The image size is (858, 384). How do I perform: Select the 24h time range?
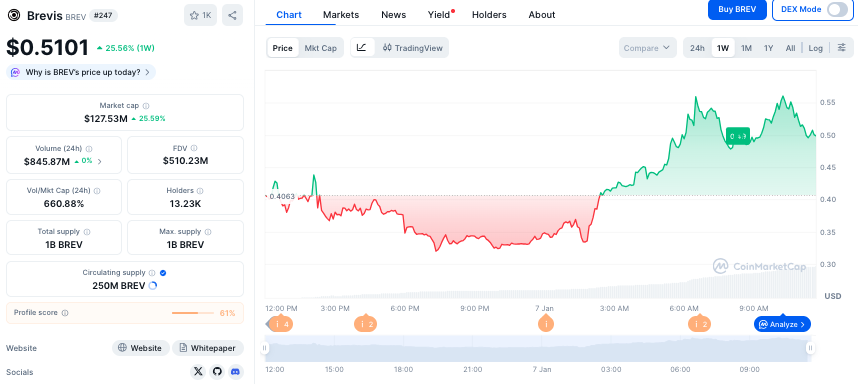[697, 48]
